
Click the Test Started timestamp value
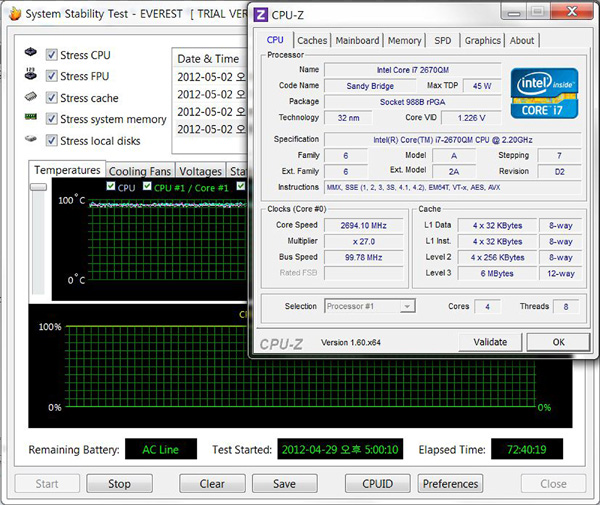click(x=340, y=449)
